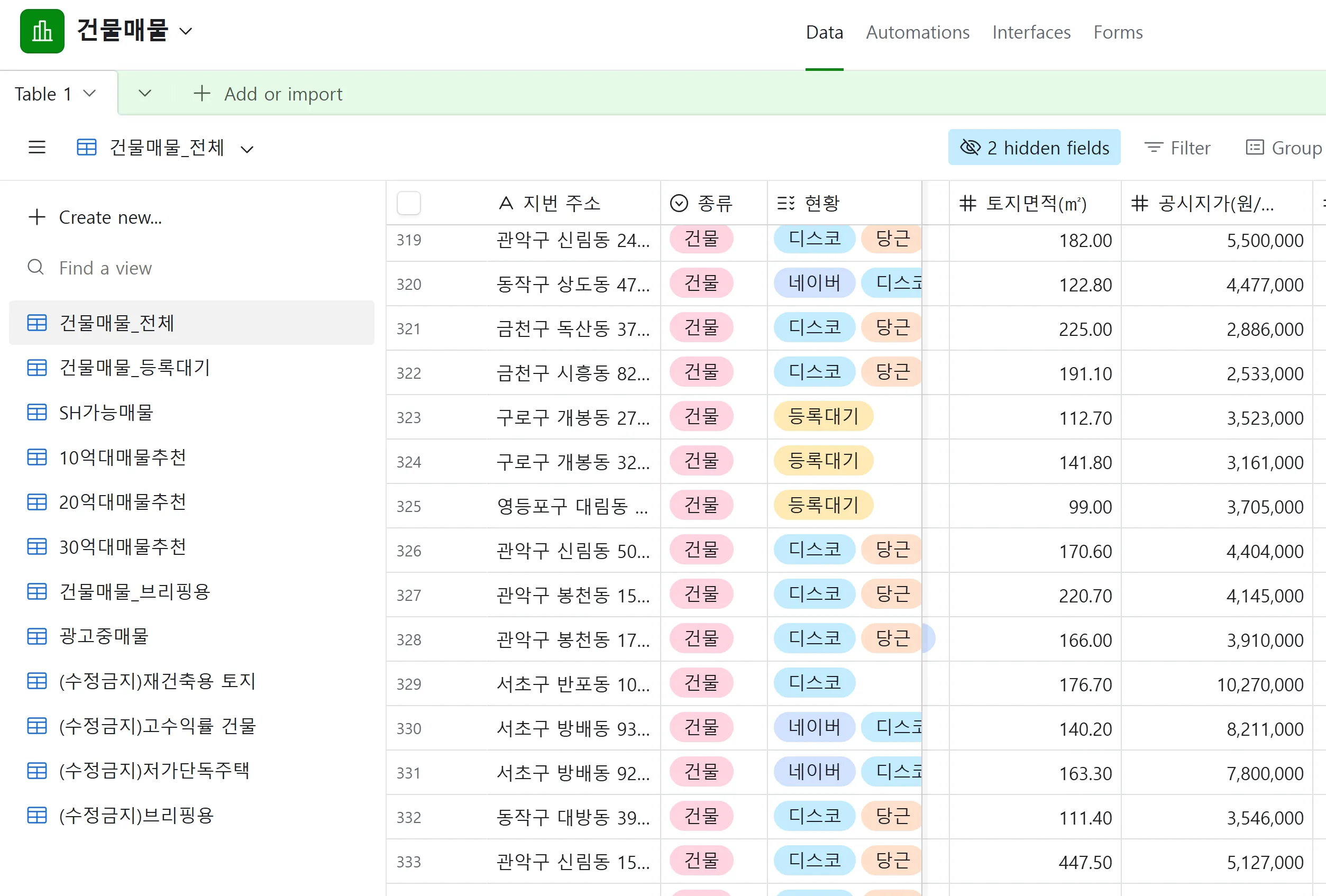
Task: Expand the Table 1 tab dropdown
Action: pyautogui.click(x=89, y=93)
